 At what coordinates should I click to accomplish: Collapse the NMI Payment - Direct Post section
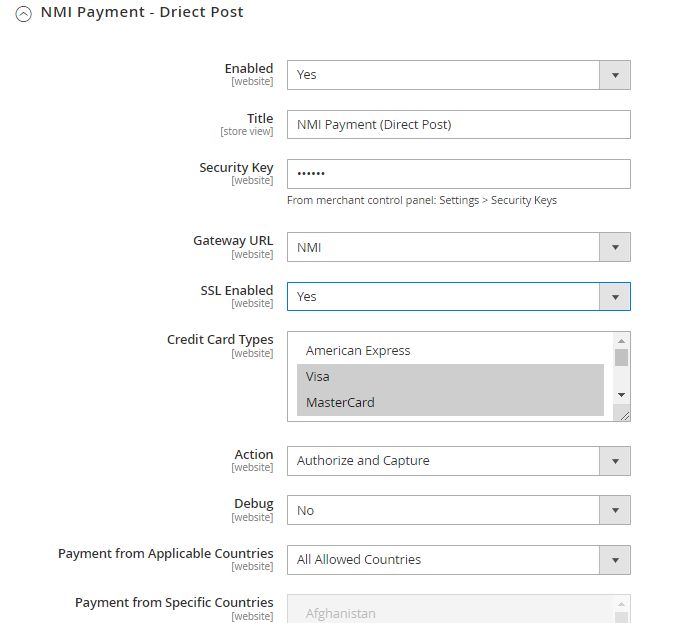pyautogui.click(x=24, y=14)
